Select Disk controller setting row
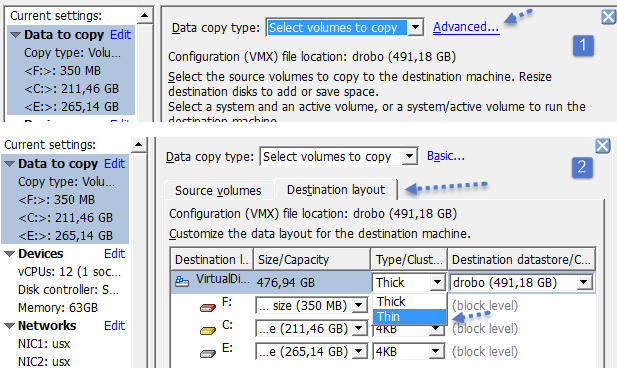 (69, 290)
